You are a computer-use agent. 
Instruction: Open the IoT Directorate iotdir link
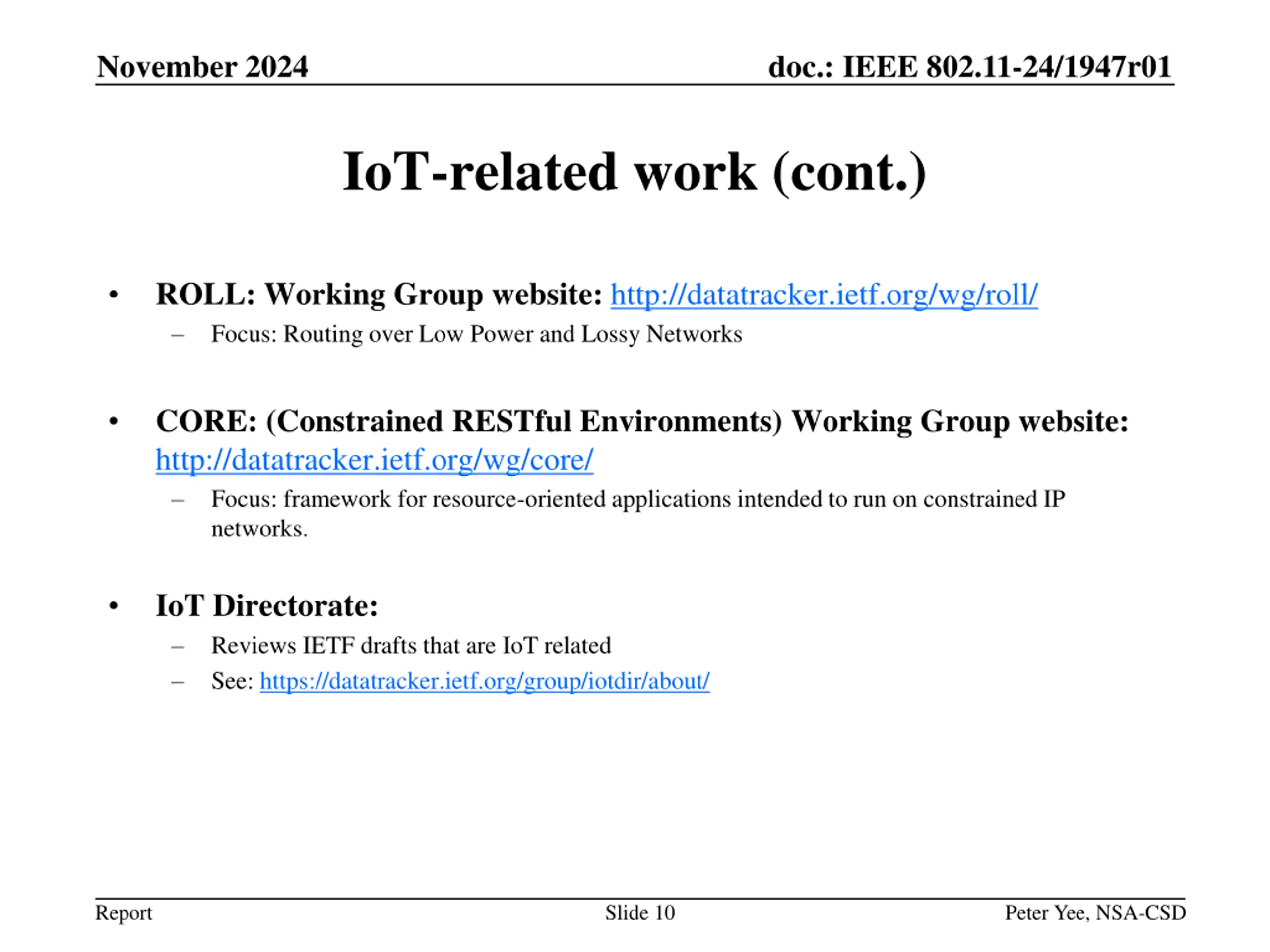[485, 681]
